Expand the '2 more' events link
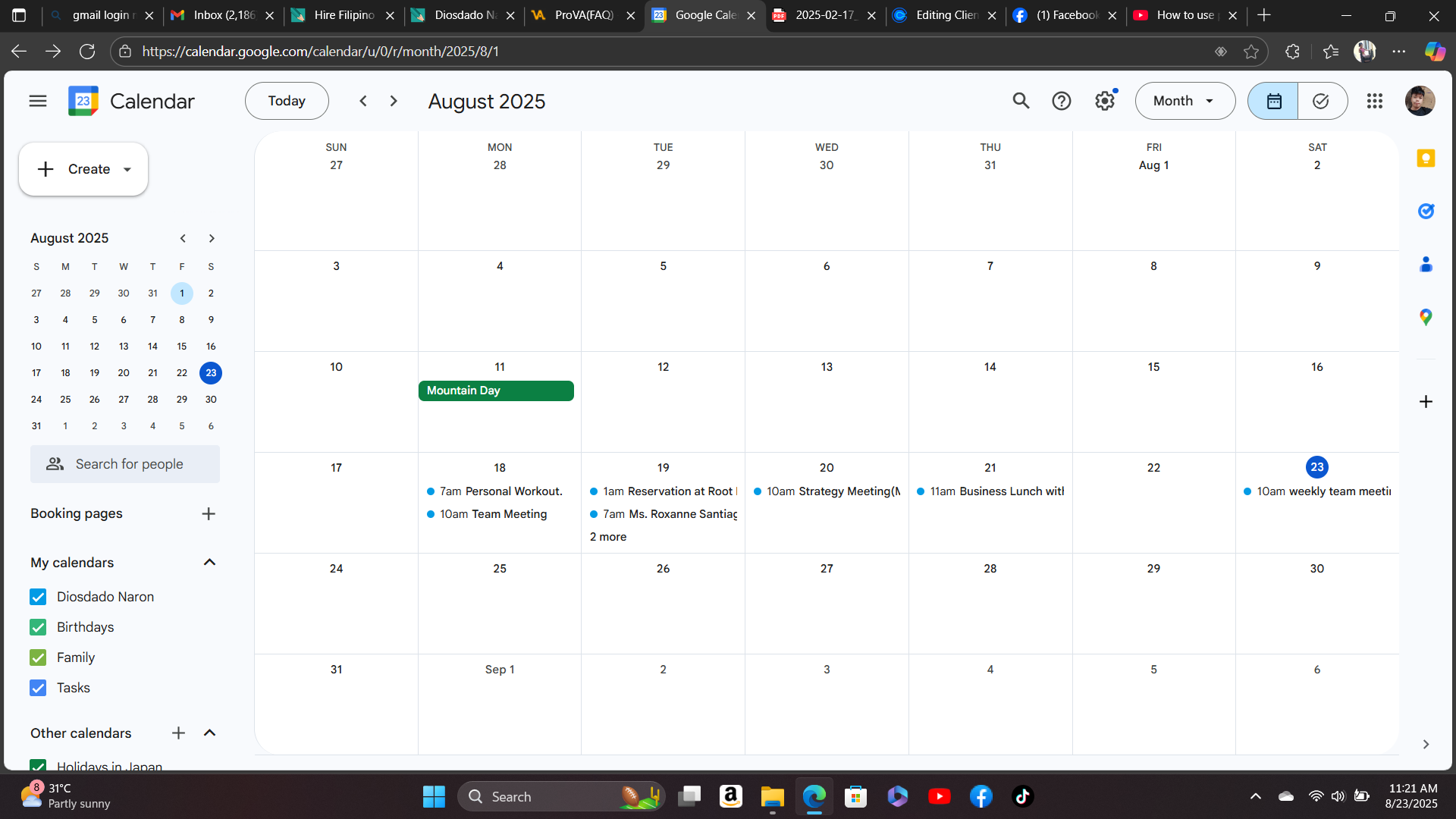This screenshot has width=1456, height=819. (x=608, y=537)
